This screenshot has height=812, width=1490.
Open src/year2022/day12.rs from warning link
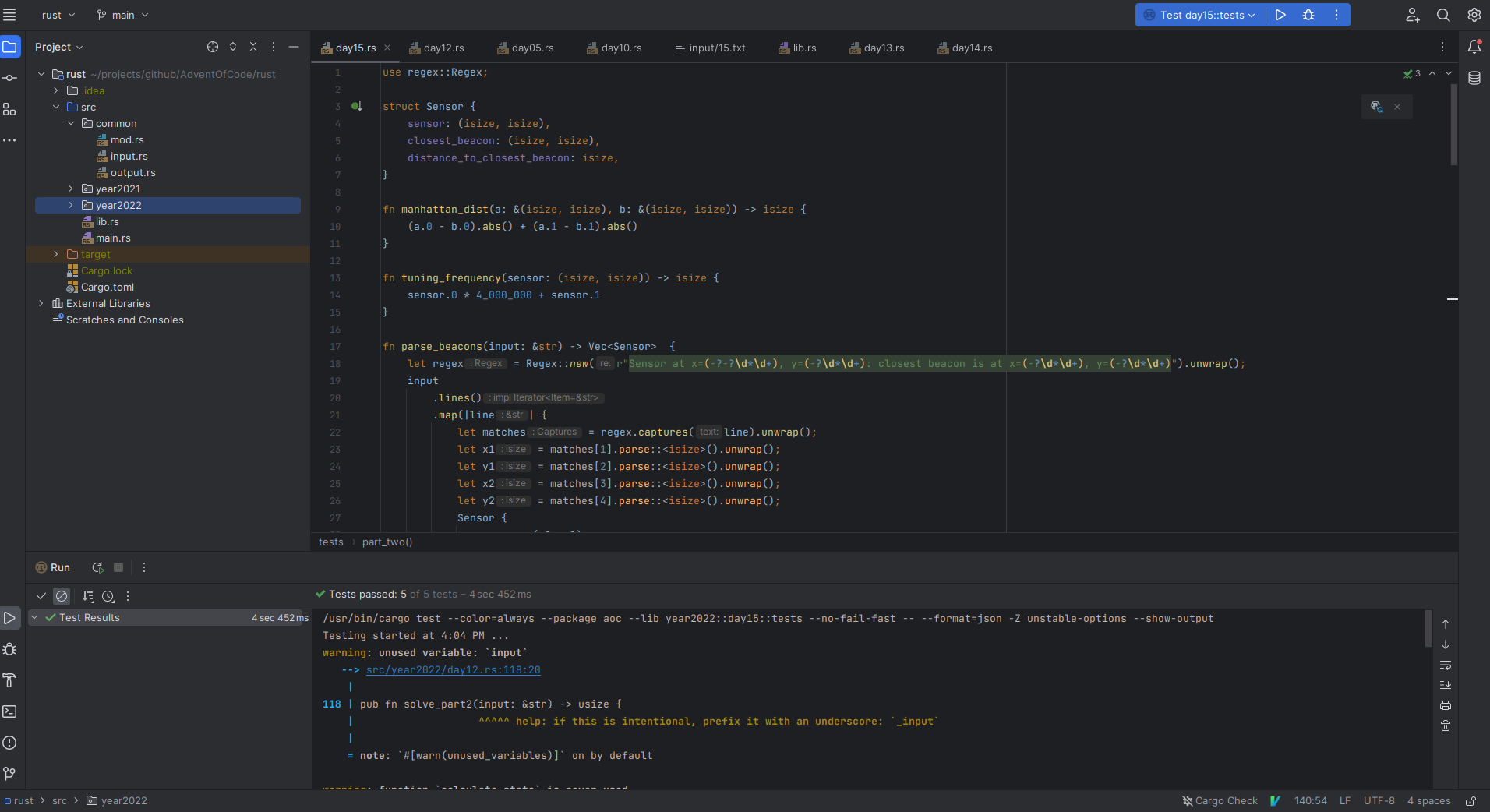[452, 669]
